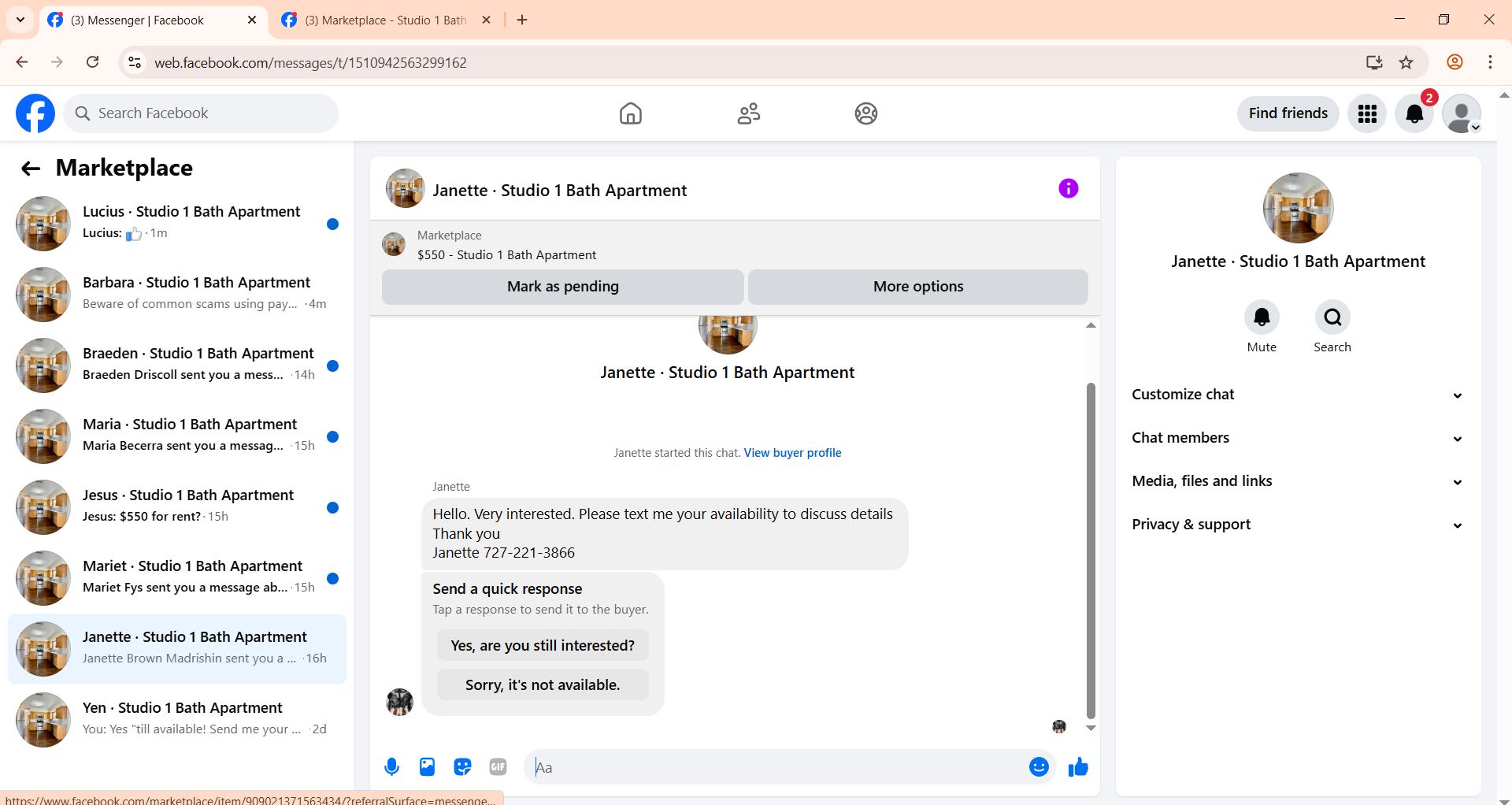
Task: Bookmark this page with star icon
Action: point(1406,62)
